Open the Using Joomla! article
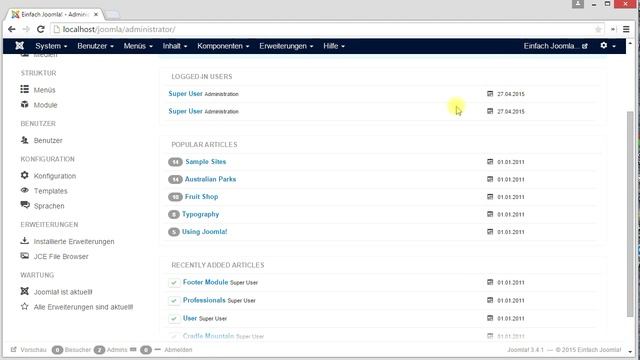 204,232
